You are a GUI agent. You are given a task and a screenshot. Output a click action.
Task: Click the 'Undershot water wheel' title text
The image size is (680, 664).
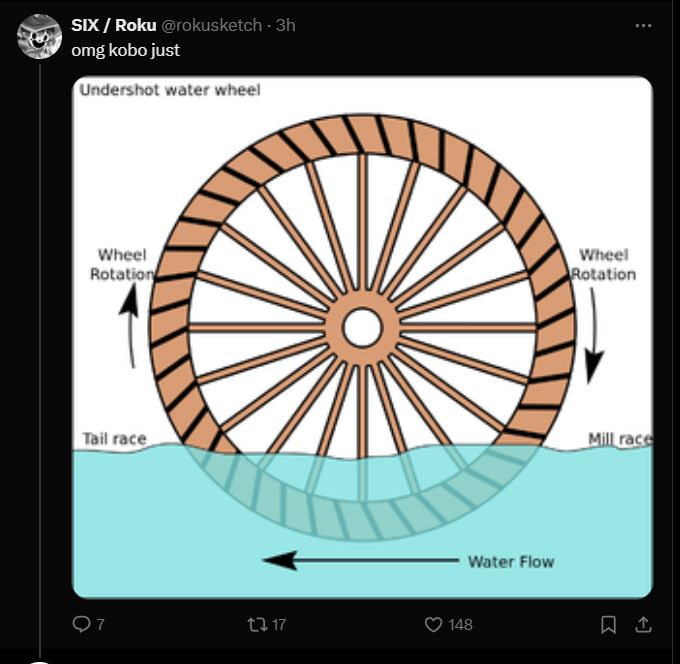click(170, 90)
